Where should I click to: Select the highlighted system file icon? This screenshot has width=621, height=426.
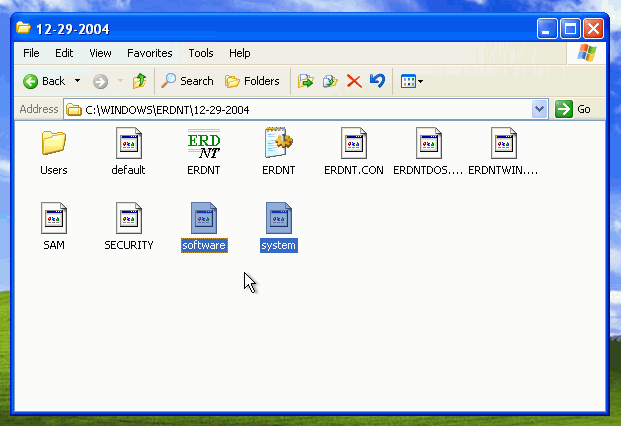tap(278, 218)
